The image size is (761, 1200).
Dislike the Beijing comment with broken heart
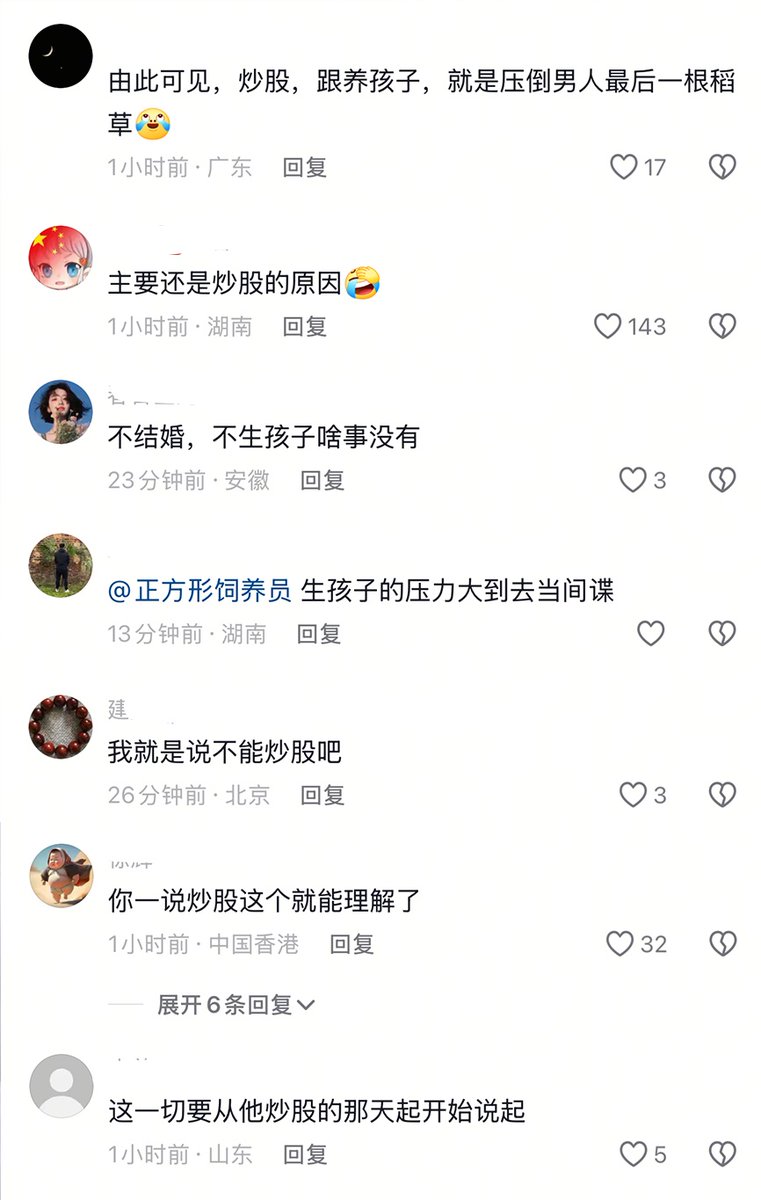coord(722,795)
